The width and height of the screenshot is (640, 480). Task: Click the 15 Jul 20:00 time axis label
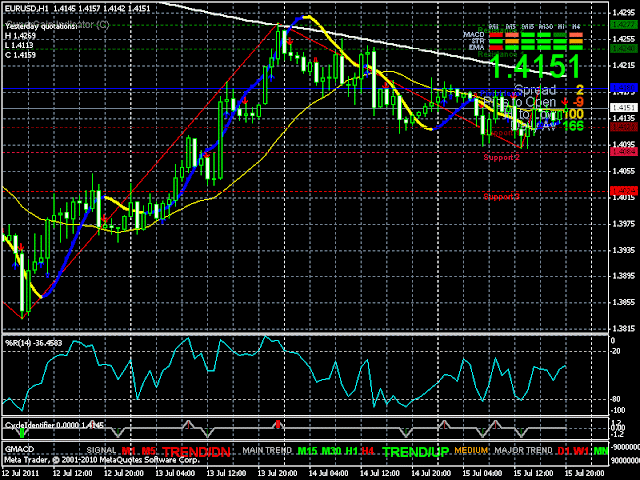coord(585,473)
